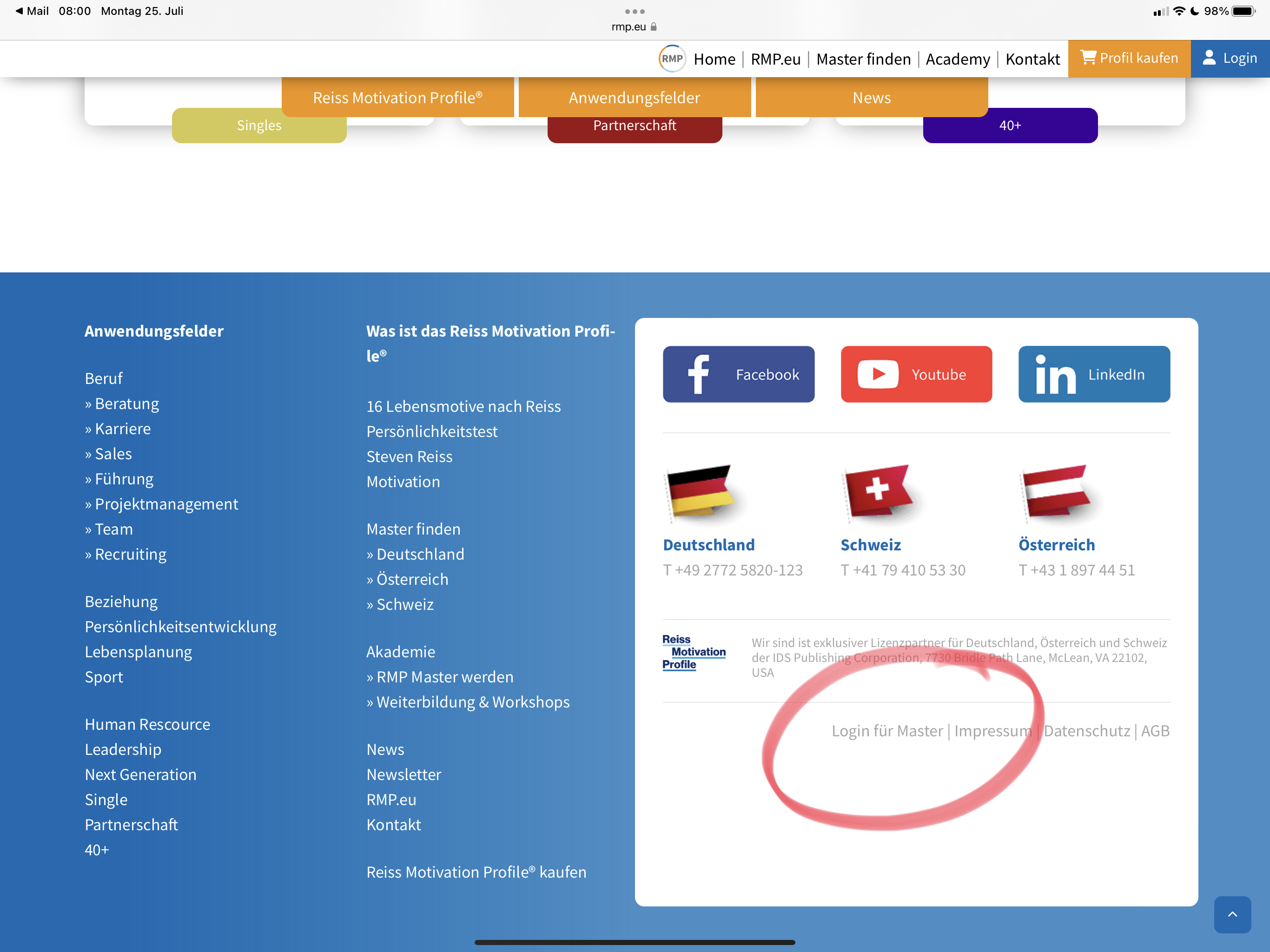Click the scroll-to-top arrow button

pyautogui.click(x=1232, y=914)
